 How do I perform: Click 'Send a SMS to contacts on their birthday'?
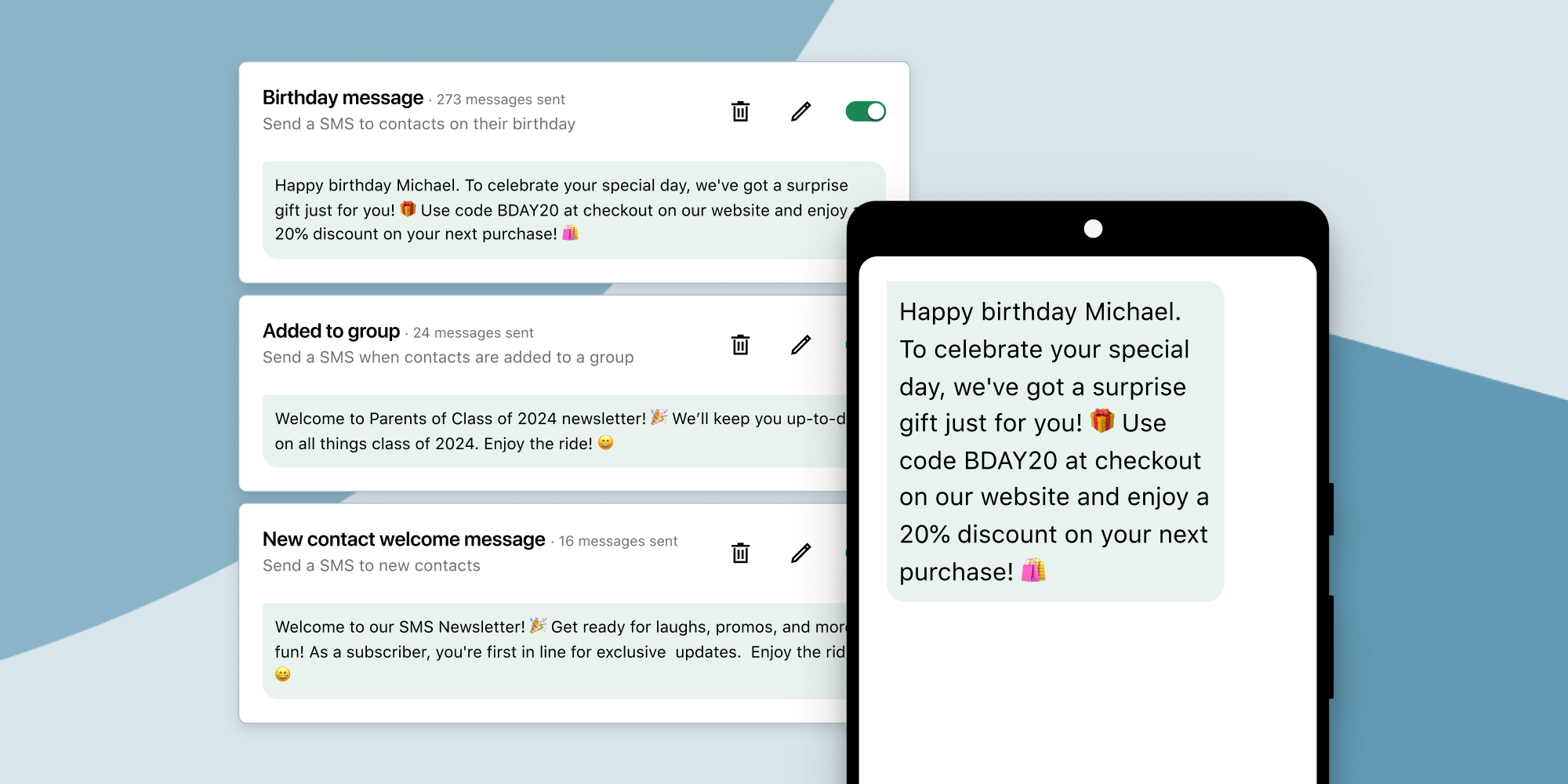click(419, 124)
